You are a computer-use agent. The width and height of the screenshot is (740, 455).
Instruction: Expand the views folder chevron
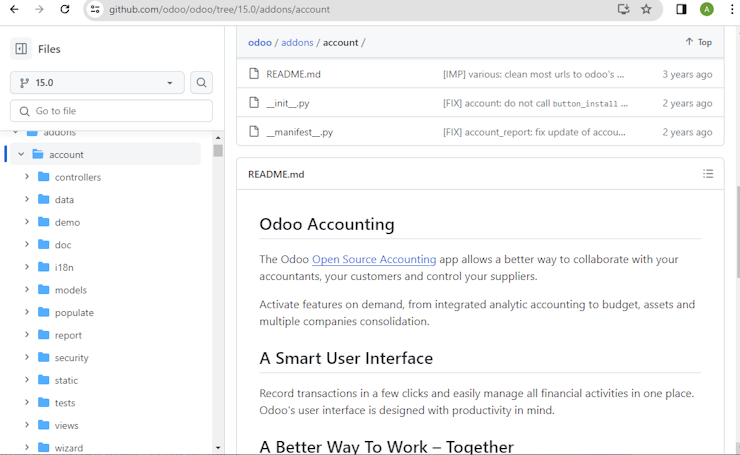pyautogui.click(x=27, y=425)
